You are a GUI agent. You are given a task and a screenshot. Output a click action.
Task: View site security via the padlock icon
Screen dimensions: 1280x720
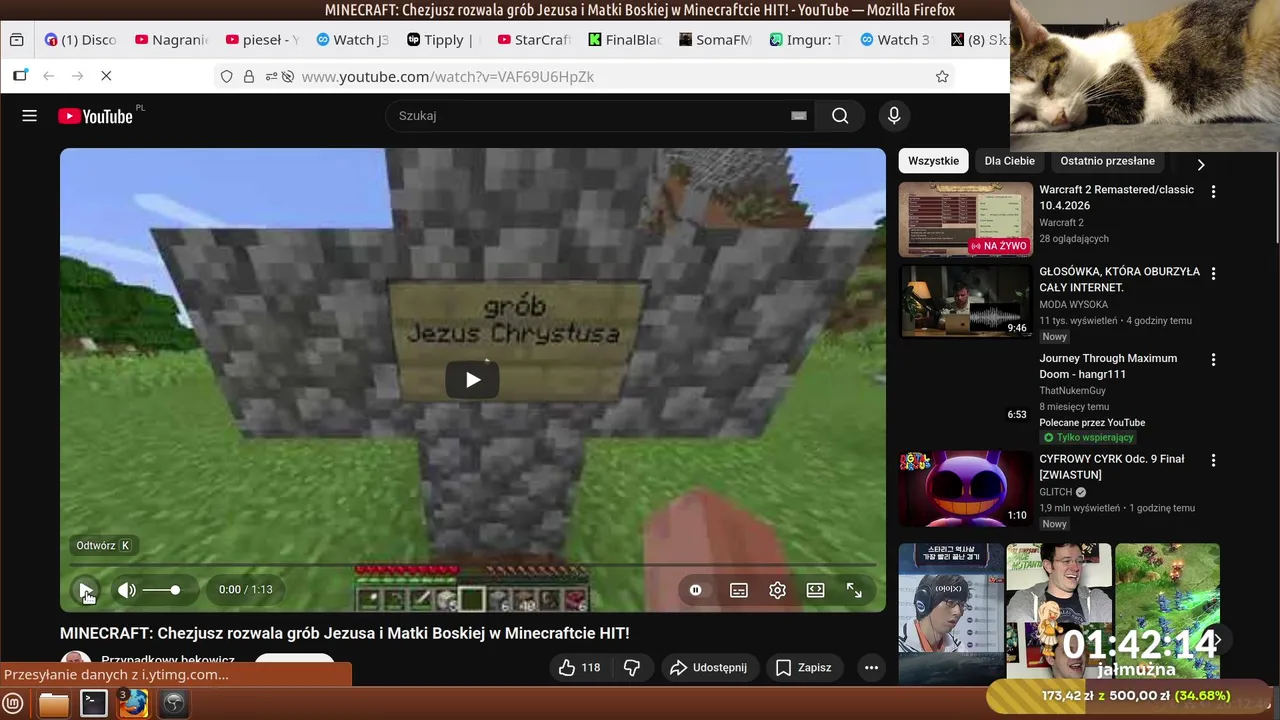(249, 77)
